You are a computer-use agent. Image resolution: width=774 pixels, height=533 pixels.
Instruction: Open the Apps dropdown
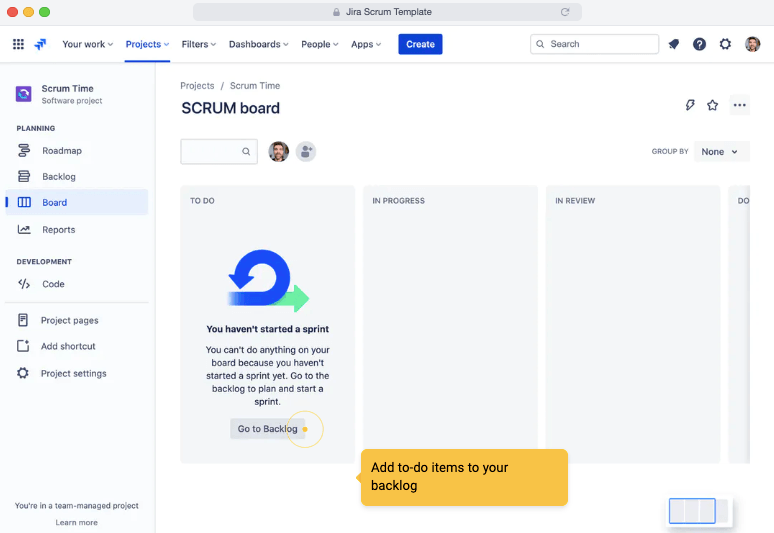pos(366,44)
